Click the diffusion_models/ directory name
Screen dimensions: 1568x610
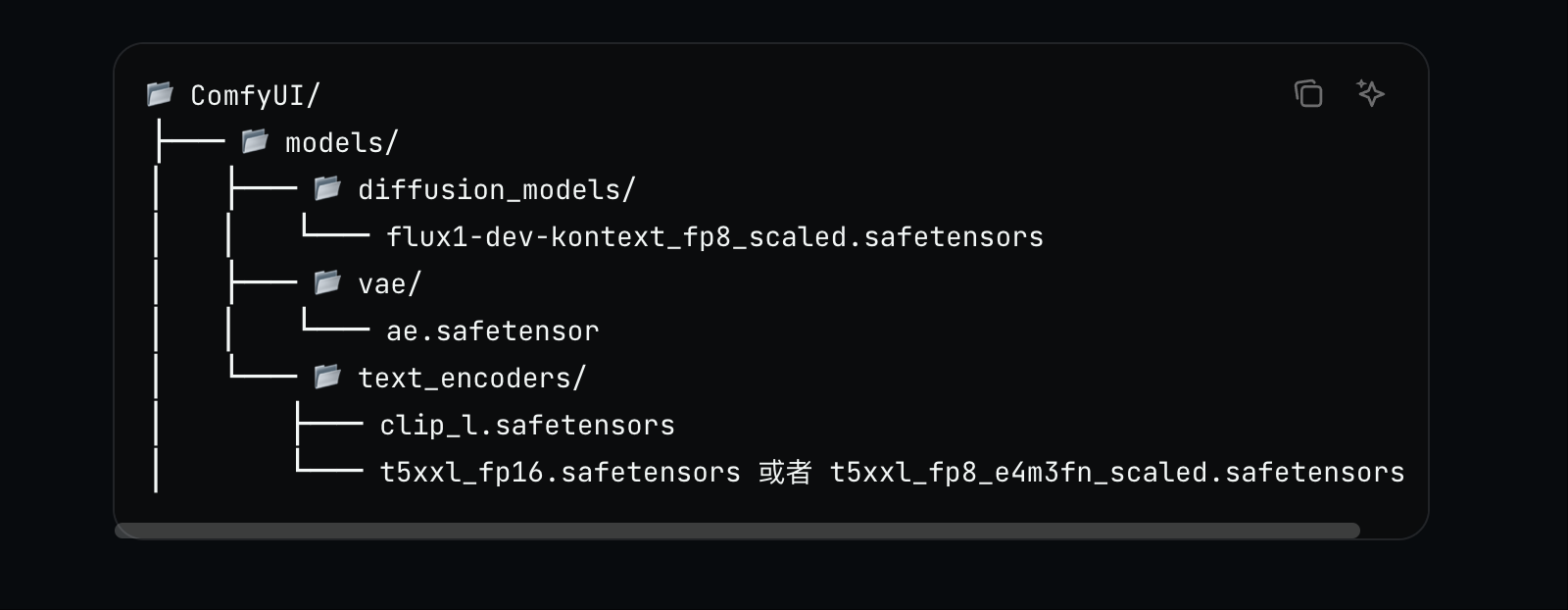click(x=496, y=190)
